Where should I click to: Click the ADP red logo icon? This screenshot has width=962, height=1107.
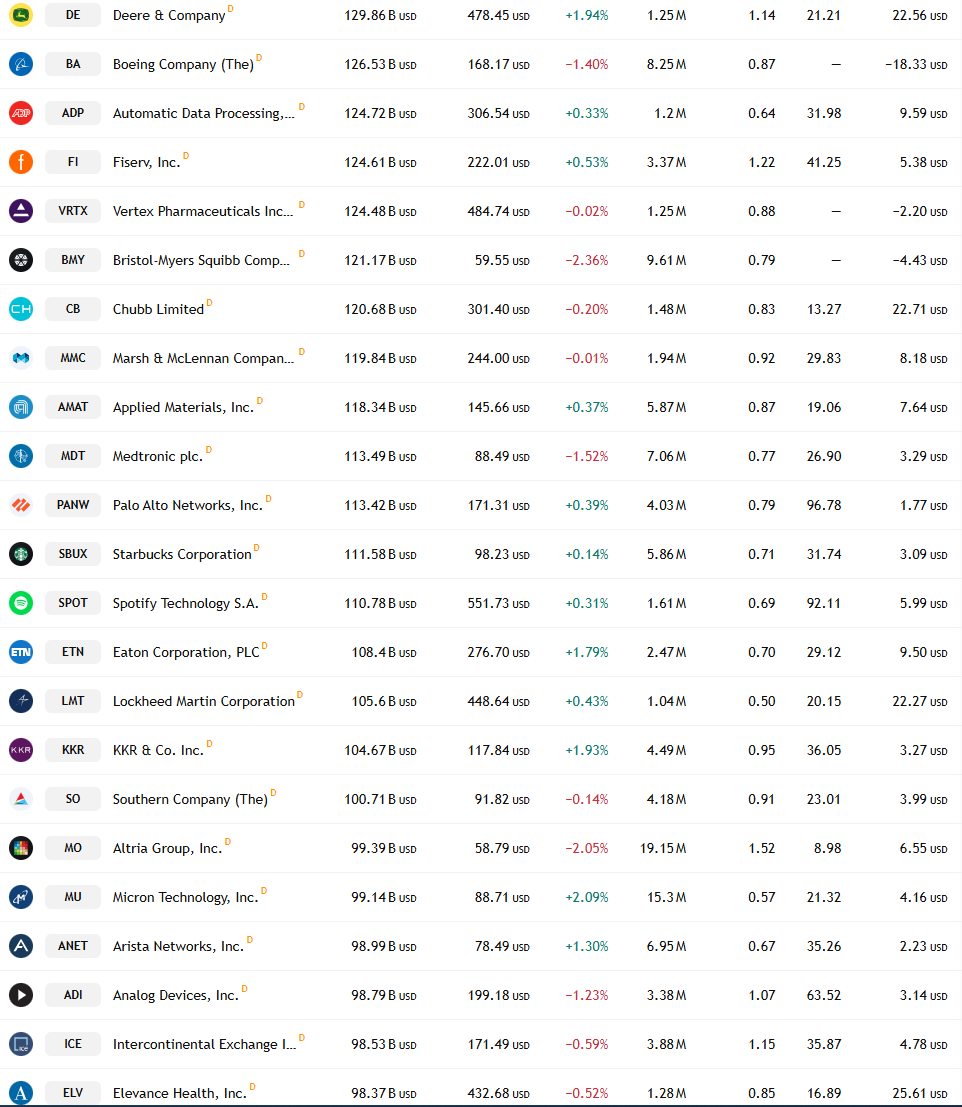tap(21, 113)
